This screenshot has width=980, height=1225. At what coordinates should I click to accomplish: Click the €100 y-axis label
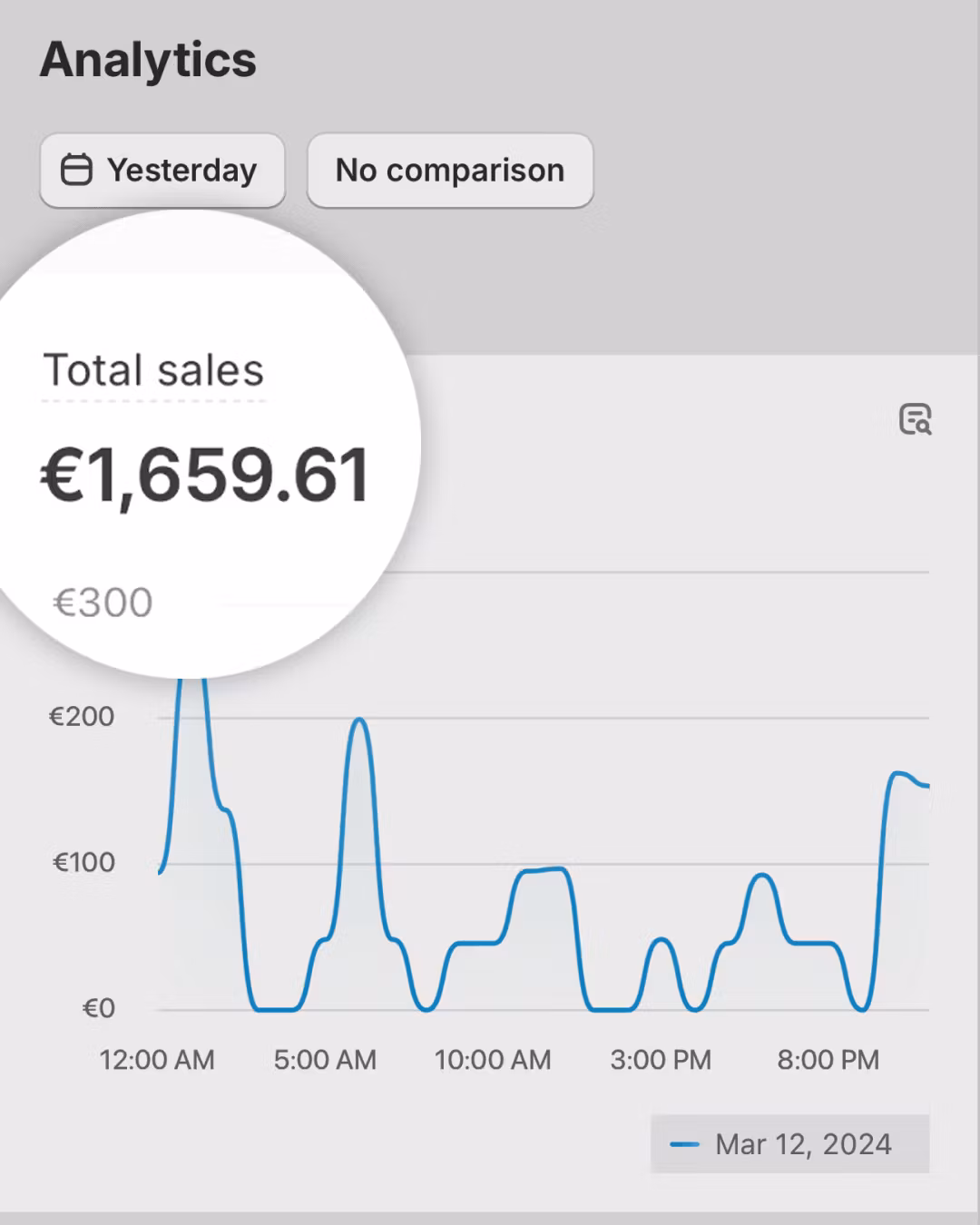point(83,862)
